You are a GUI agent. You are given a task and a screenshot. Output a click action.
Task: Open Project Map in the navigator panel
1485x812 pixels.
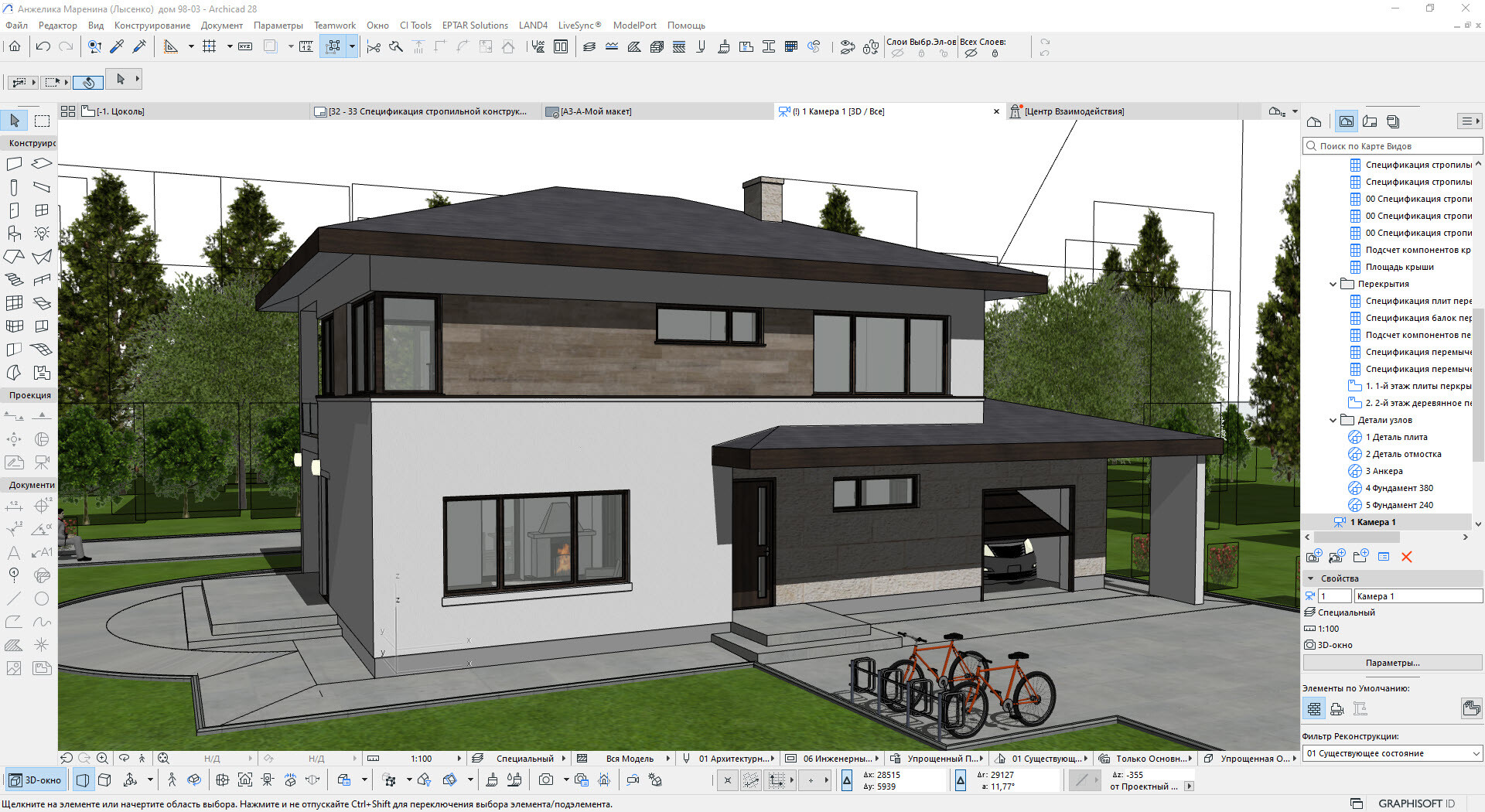click(x=1314, y=121)
